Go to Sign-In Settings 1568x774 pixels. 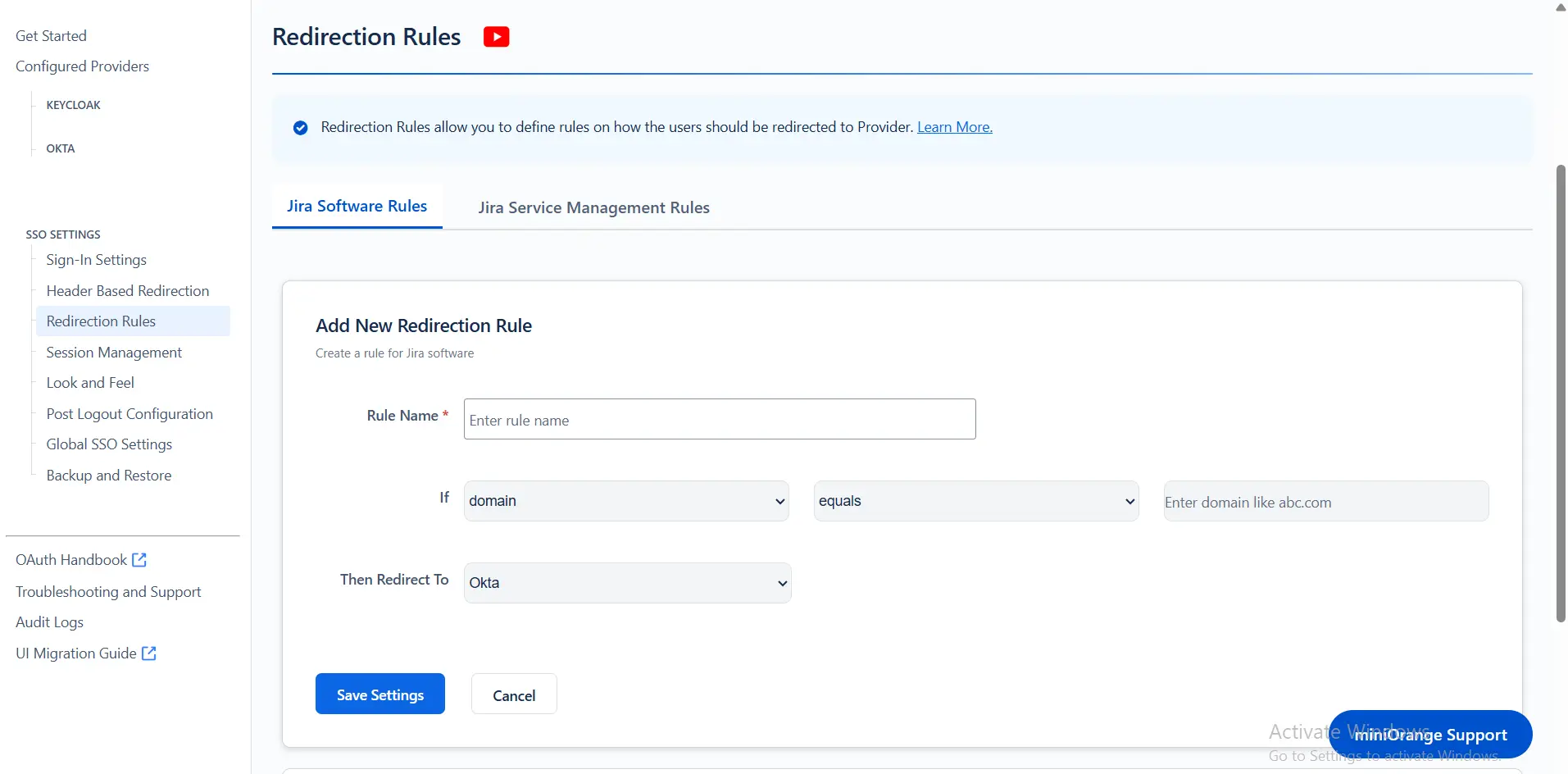point(97,260)
